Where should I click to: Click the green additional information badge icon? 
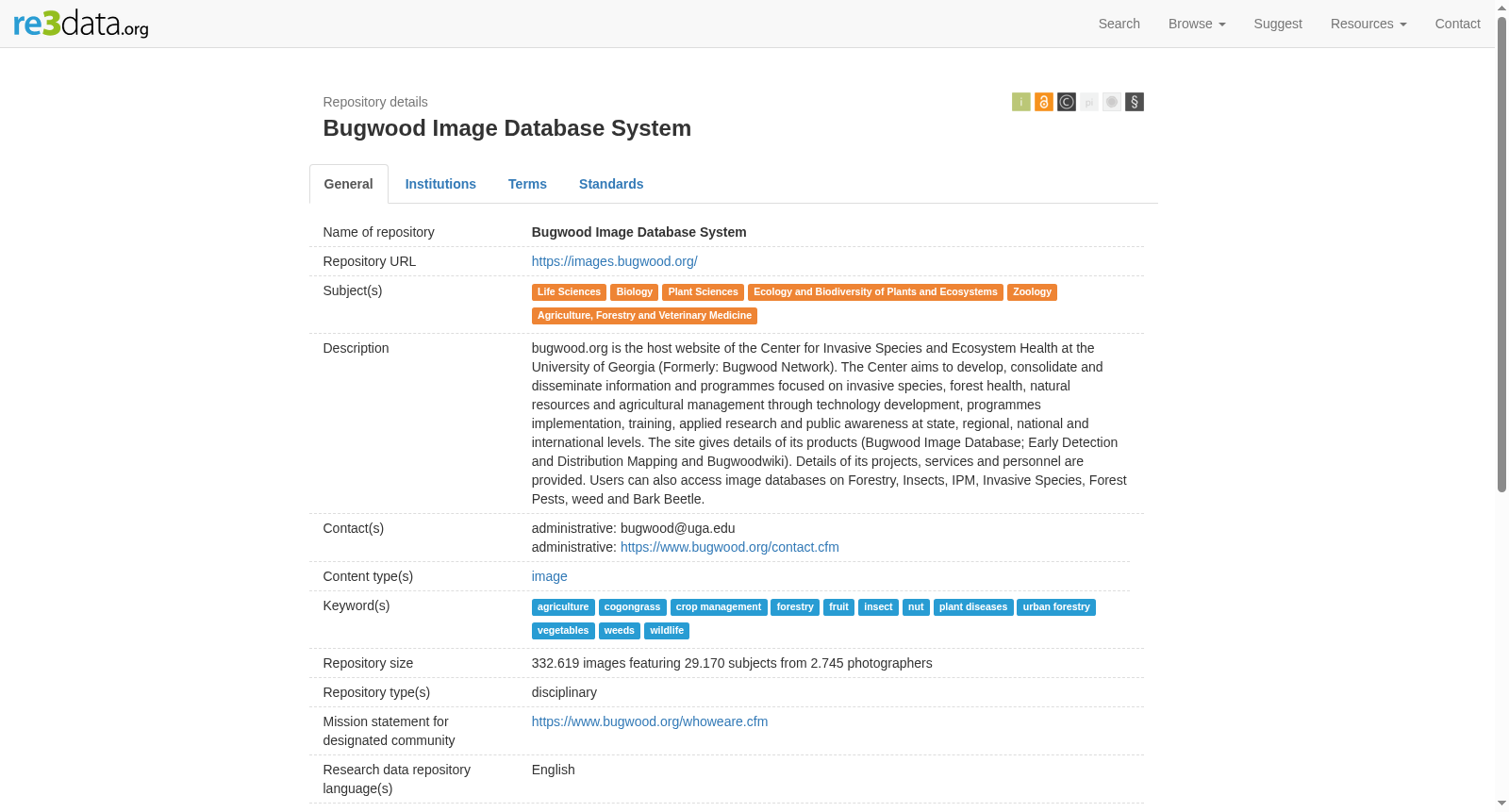(x=1021, y=102)
